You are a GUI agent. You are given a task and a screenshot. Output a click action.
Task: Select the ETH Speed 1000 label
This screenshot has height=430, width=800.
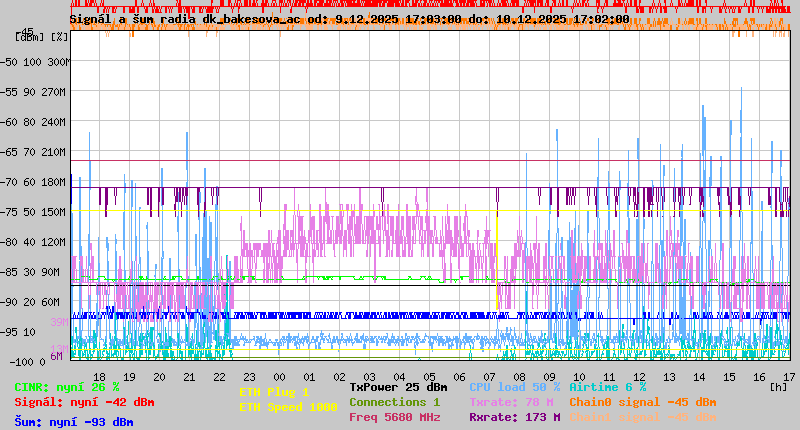[288, 407]
